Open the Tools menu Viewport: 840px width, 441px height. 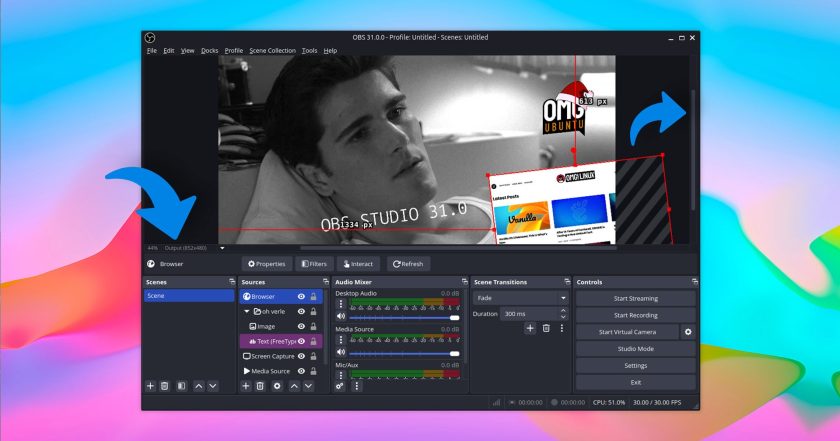(x=309, y=50)
